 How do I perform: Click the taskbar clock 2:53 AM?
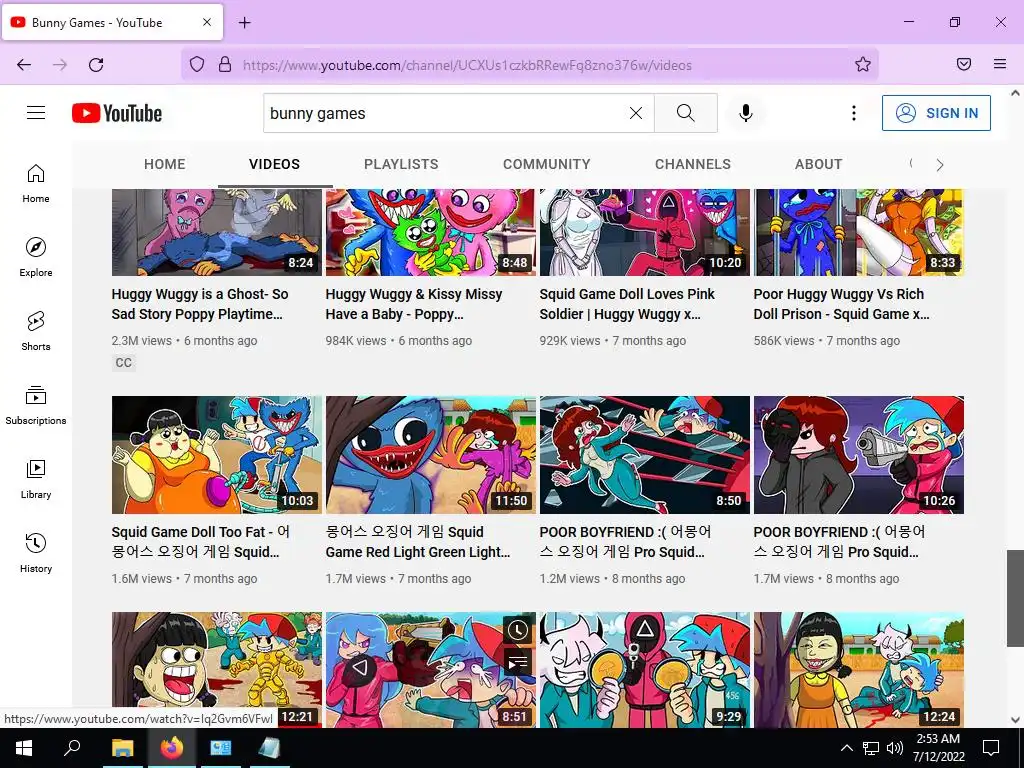[x=938, y=748]
